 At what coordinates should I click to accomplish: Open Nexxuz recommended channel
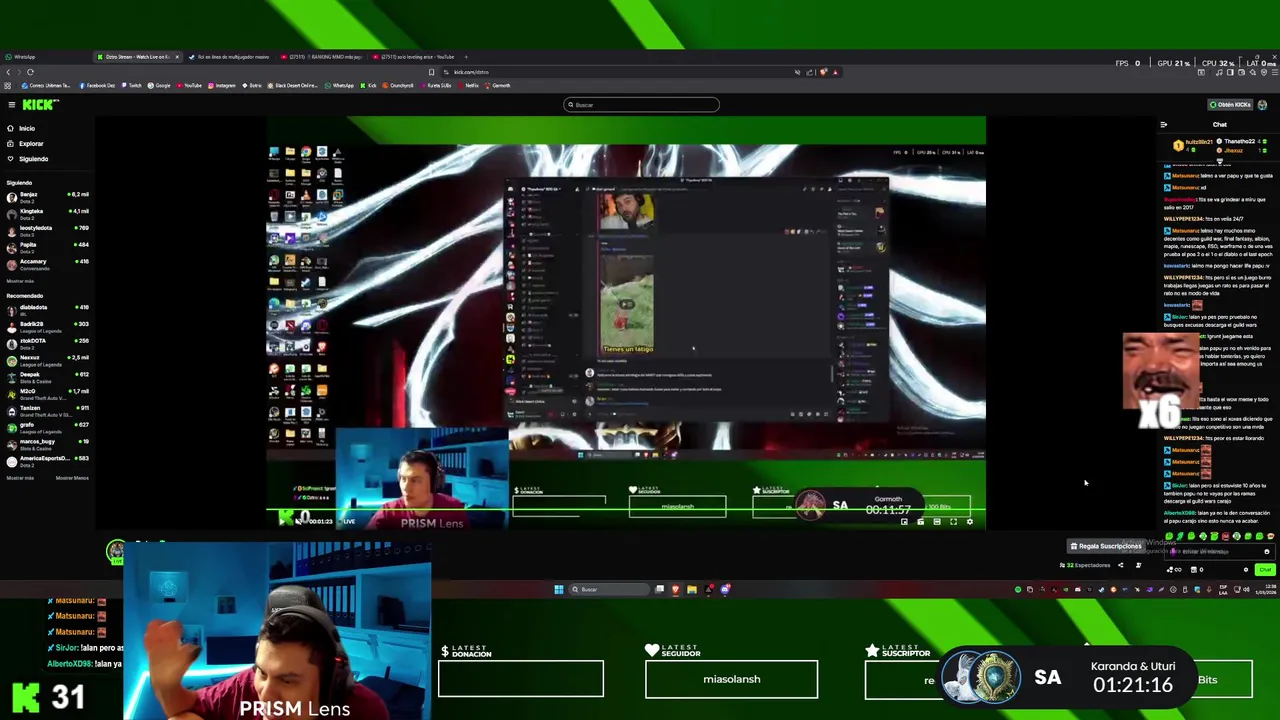pos(47,360)
